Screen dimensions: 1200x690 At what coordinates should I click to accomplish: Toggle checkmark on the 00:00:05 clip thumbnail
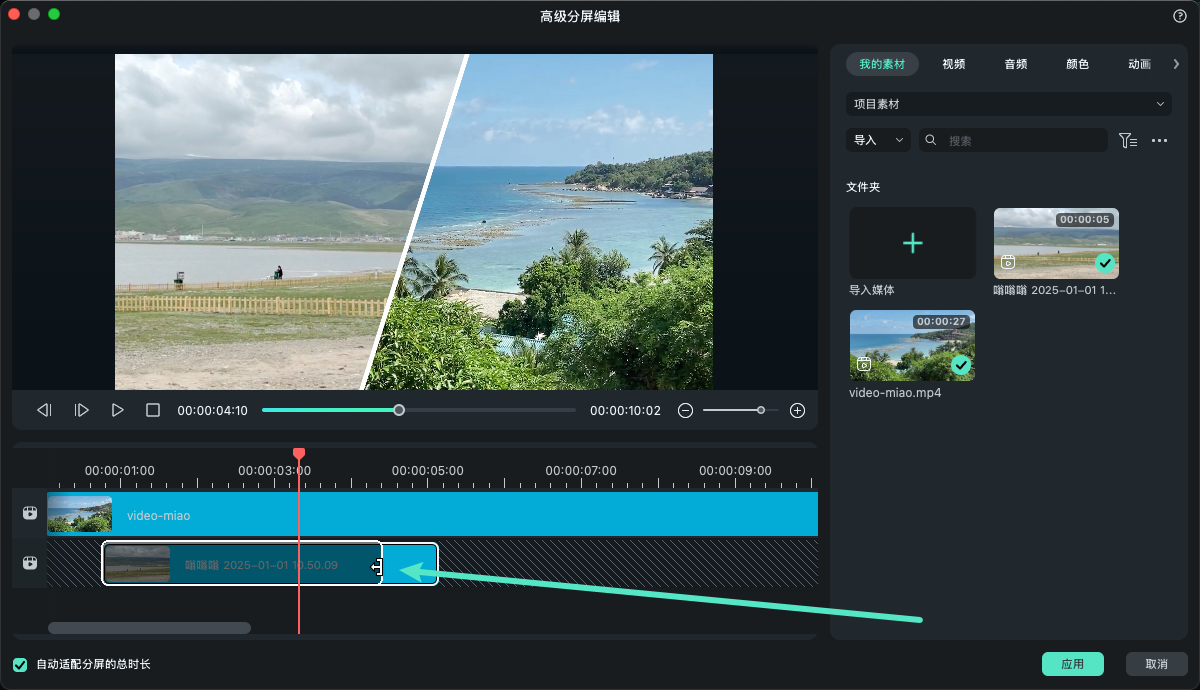1105,263
